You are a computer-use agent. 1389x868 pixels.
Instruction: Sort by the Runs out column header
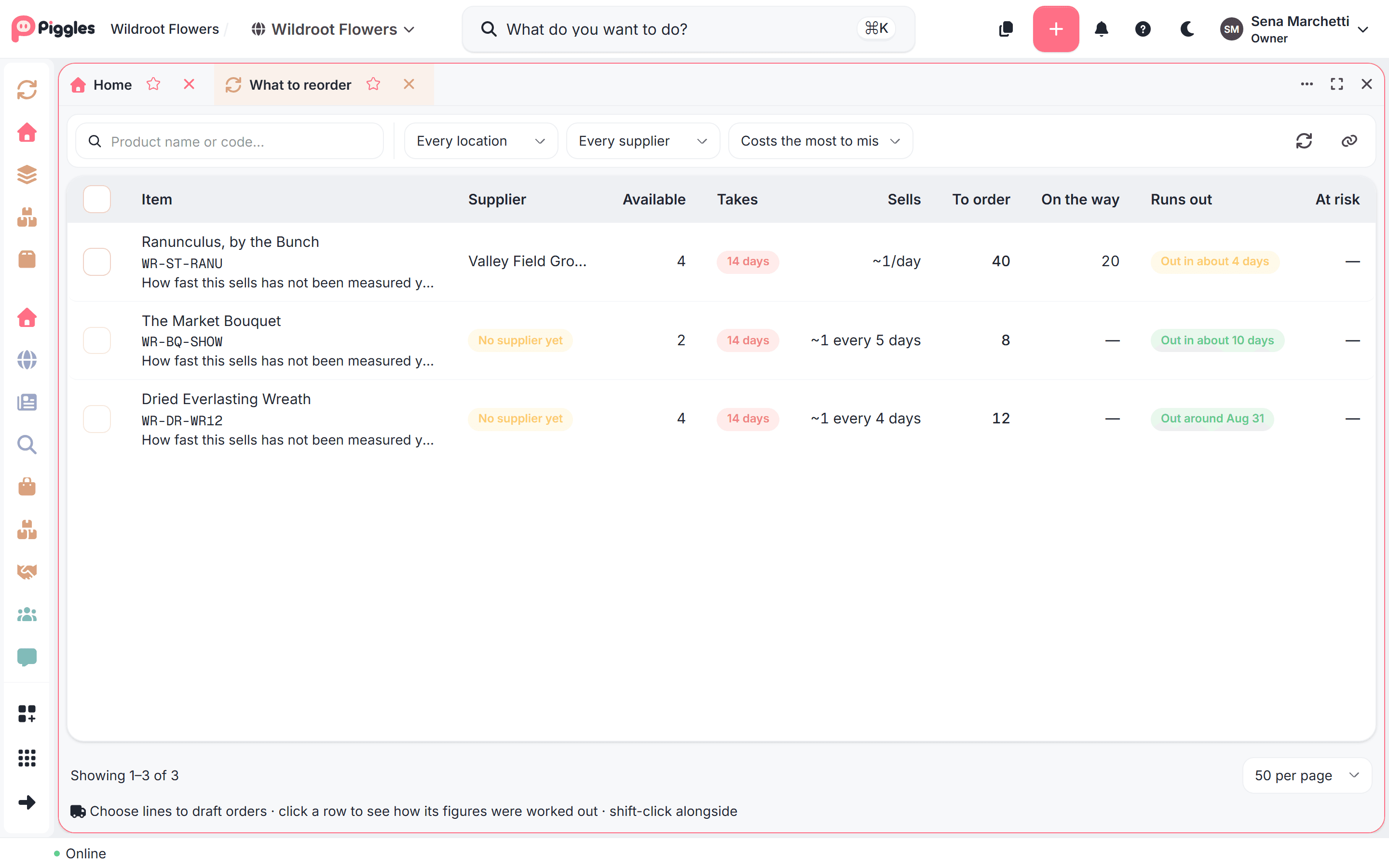[1181, 199]
